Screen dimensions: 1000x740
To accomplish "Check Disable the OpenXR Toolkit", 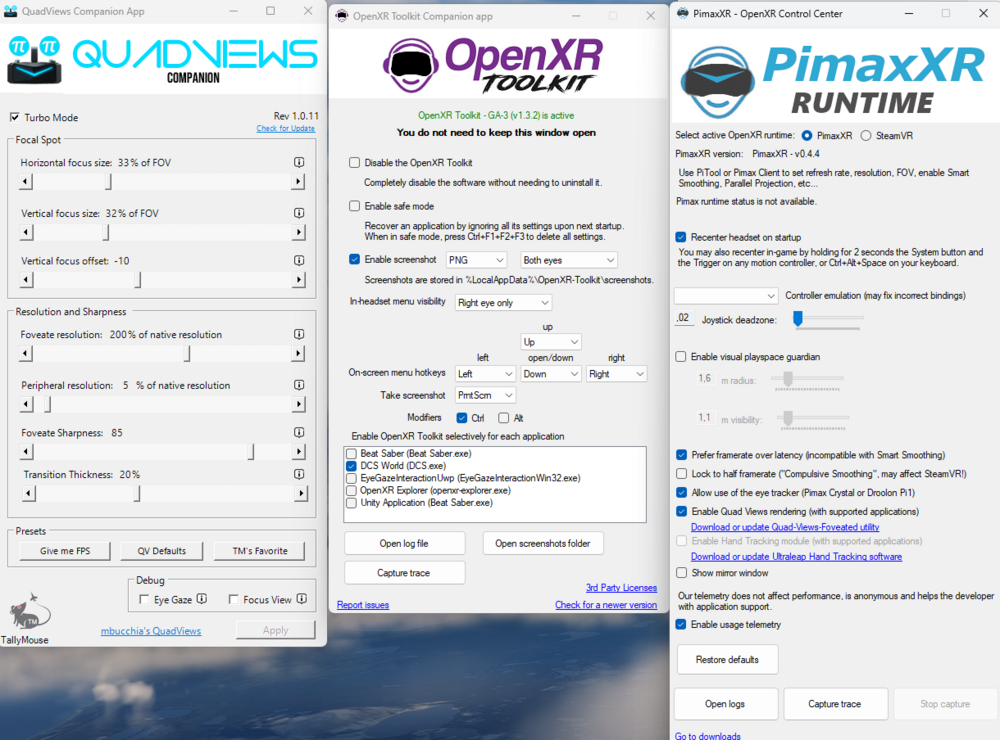I will 355,163.
